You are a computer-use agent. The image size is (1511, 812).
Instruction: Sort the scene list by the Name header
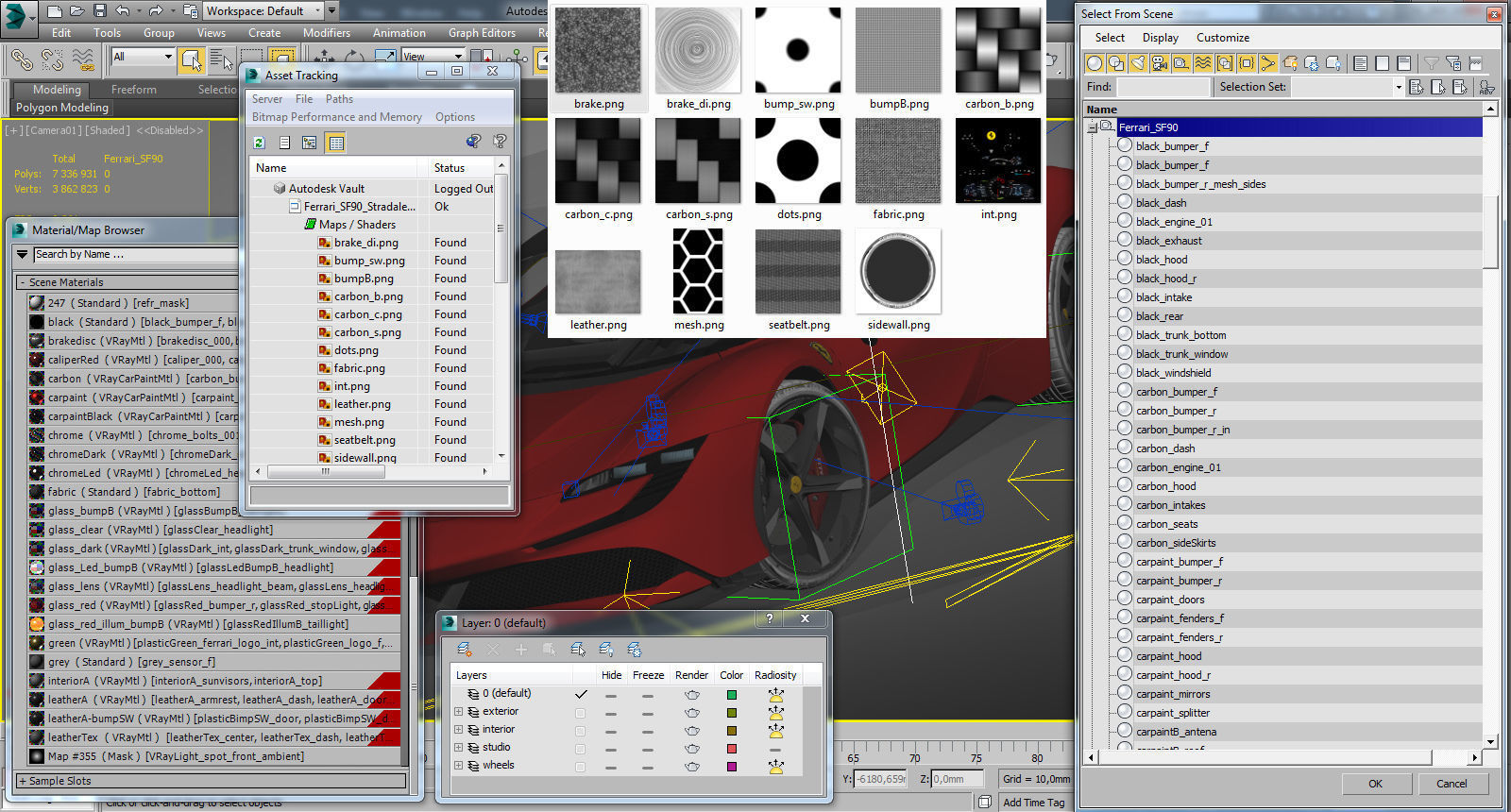click(x=1284, y=110)
